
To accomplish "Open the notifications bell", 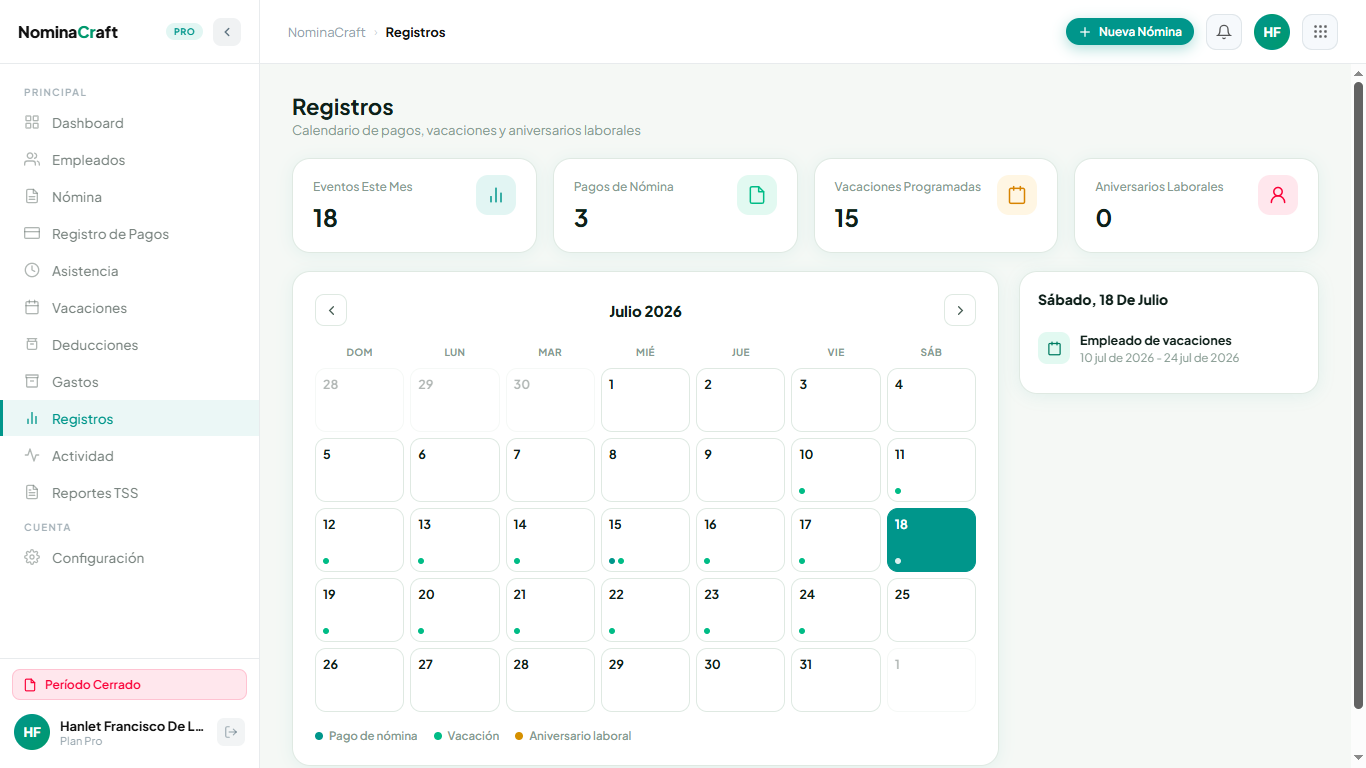I will (1224, 32).
